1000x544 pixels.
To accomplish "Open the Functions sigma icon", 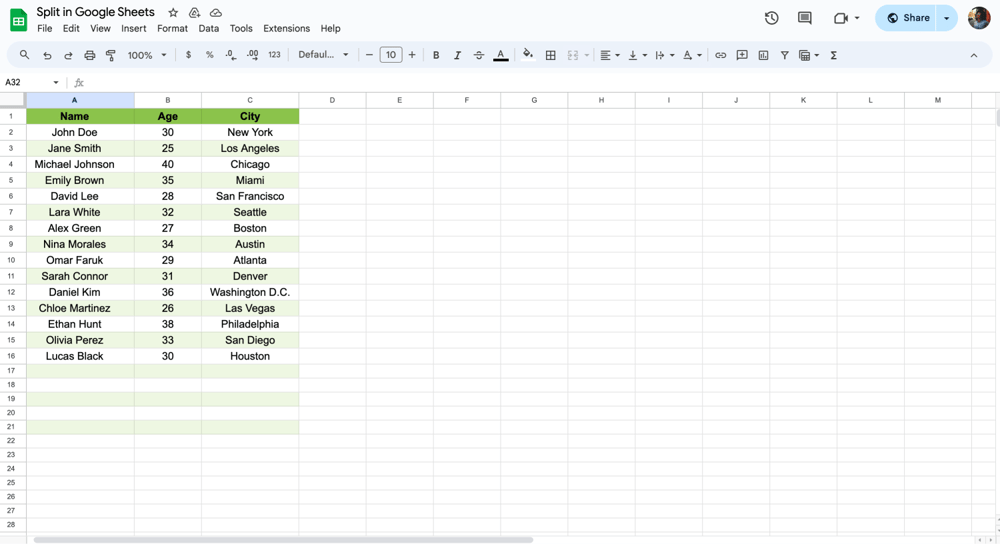I will click(x=833, y=56).
